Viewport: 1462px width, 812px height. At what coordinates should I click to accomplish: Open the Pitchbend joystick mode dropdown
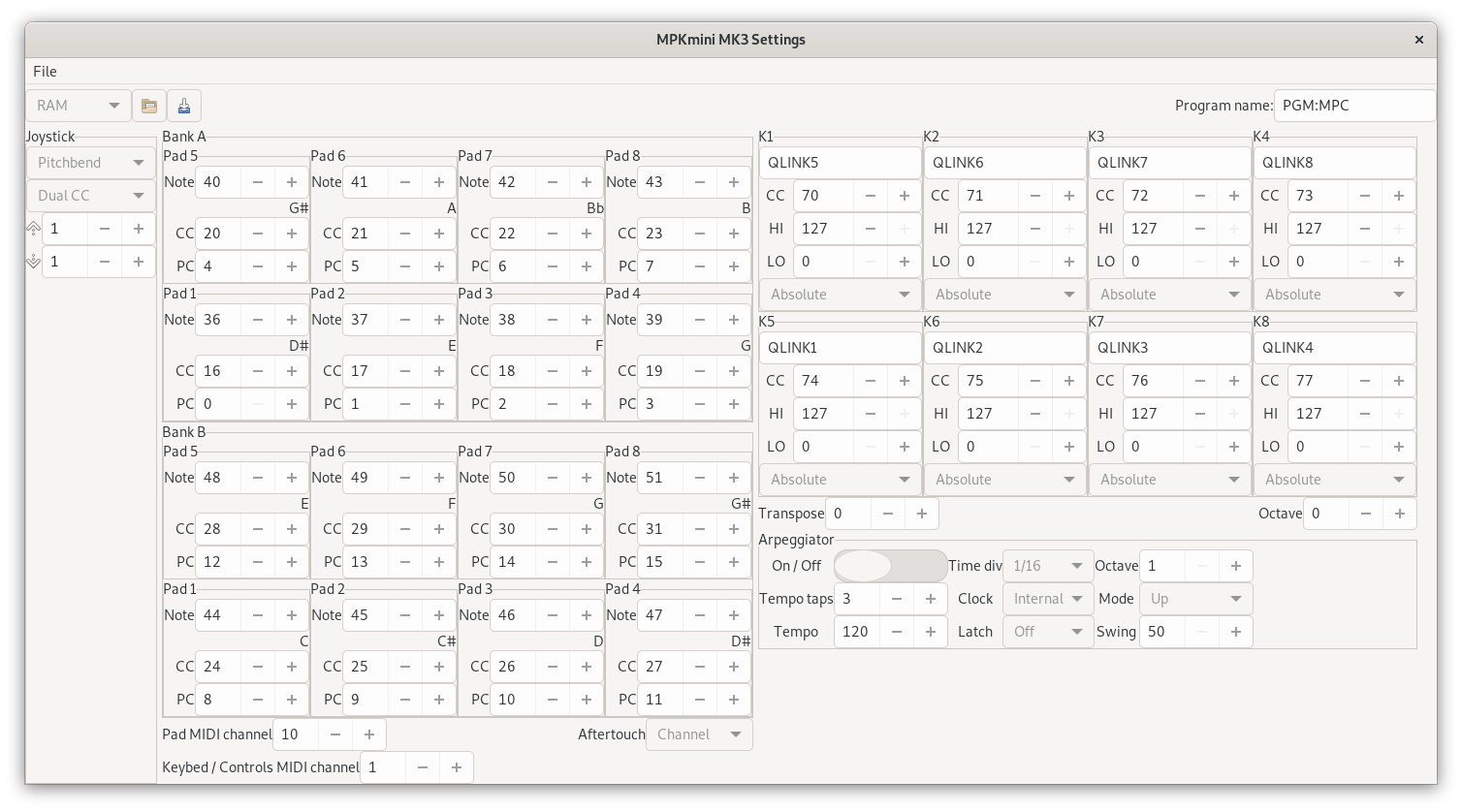[91, 163]
